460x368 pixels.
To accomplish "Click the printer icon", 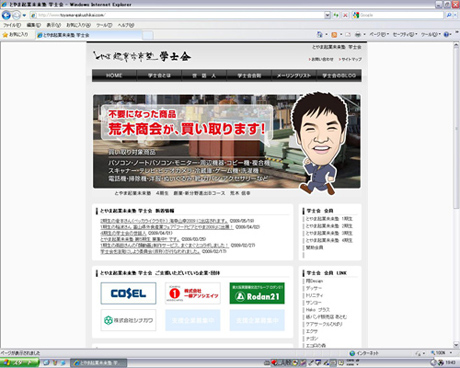I will coord(358,35).
